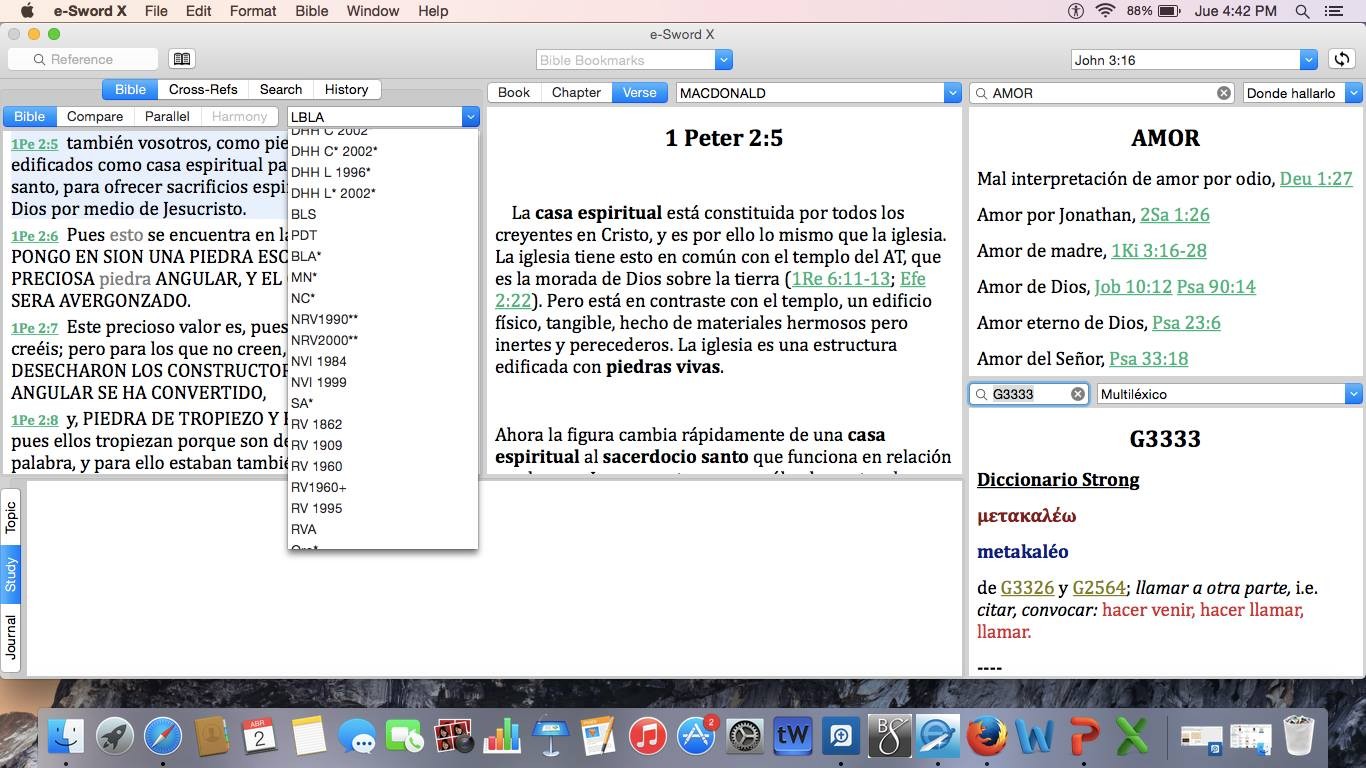Open Numbers from the dock
Screen dimensions: 1366x768
click(502, 738)
